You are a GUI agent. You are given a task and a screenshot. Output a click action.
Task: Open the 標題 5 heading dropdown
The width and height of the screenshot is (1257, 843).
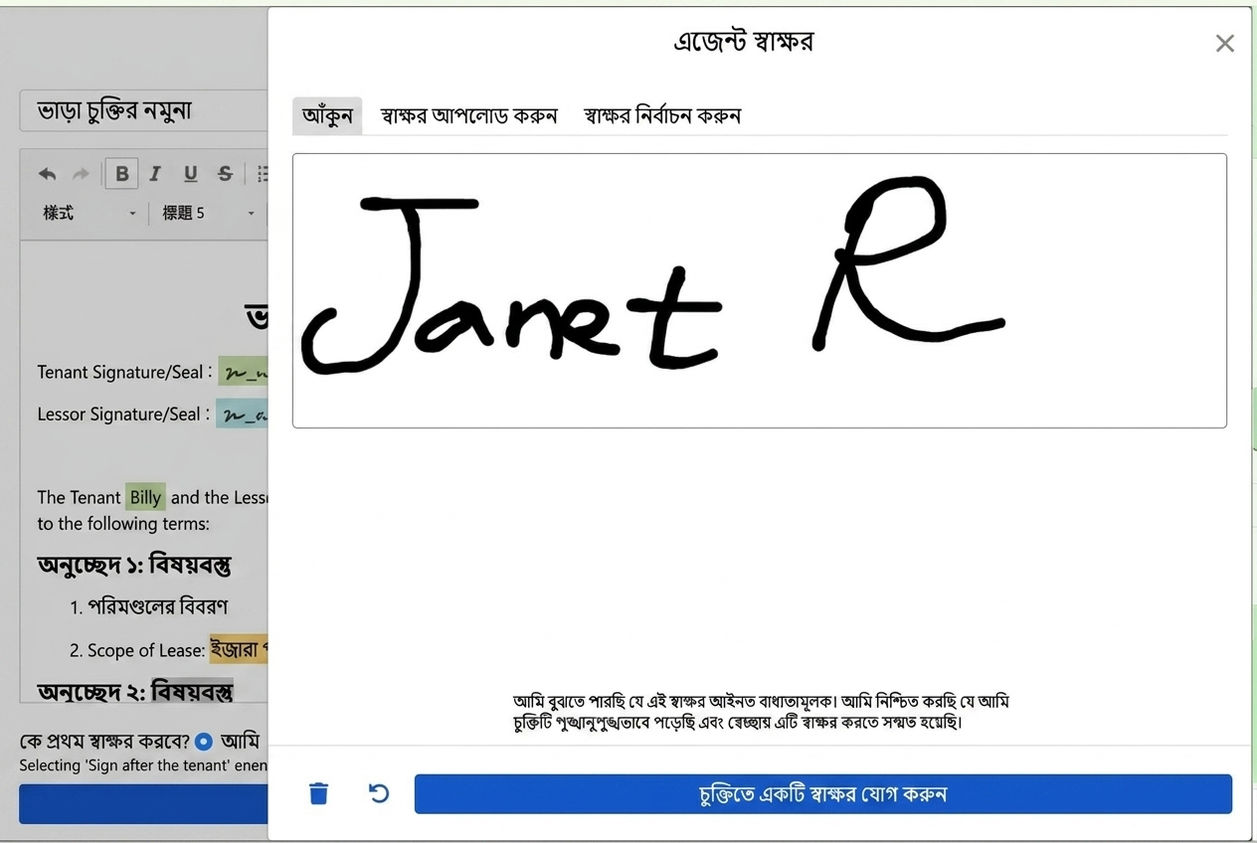coord(208,213)
